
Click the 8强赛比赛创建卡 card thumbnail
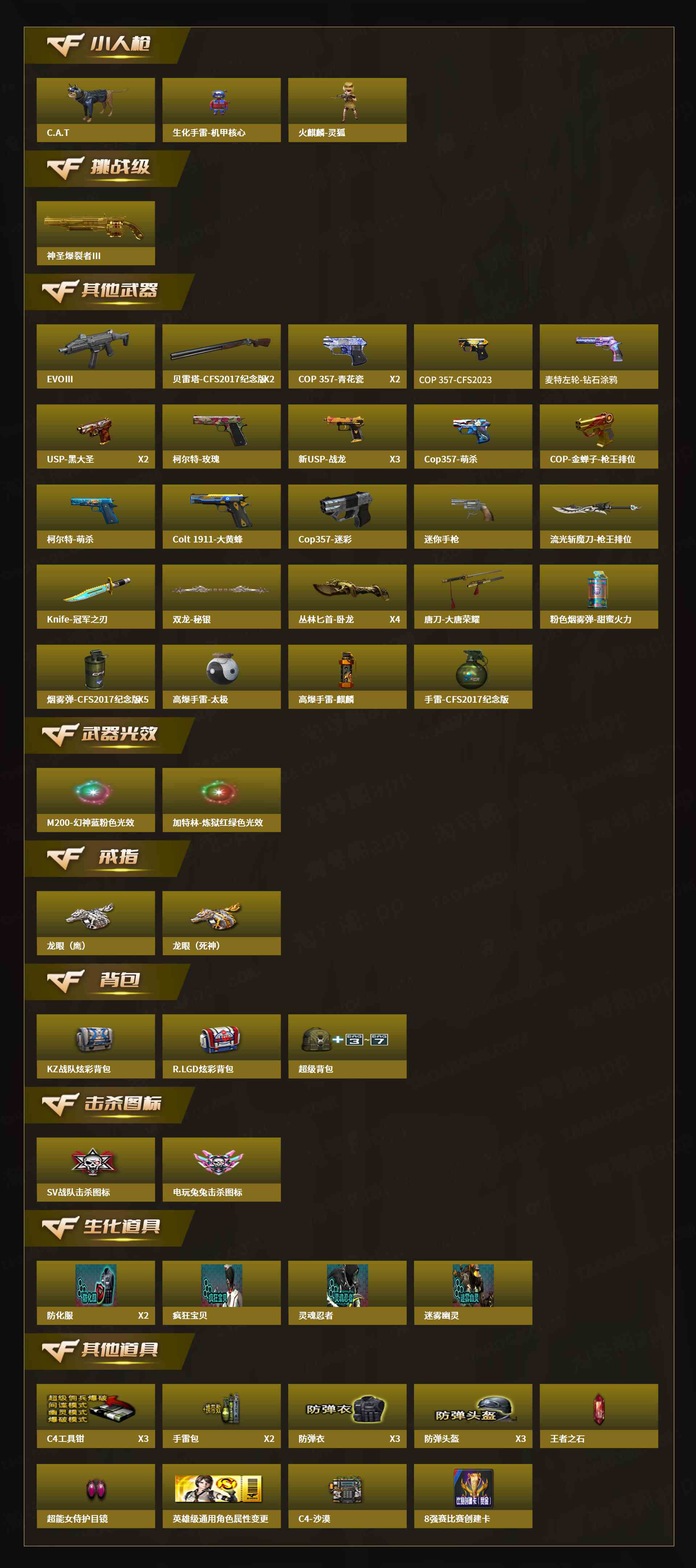(473, 1488)
